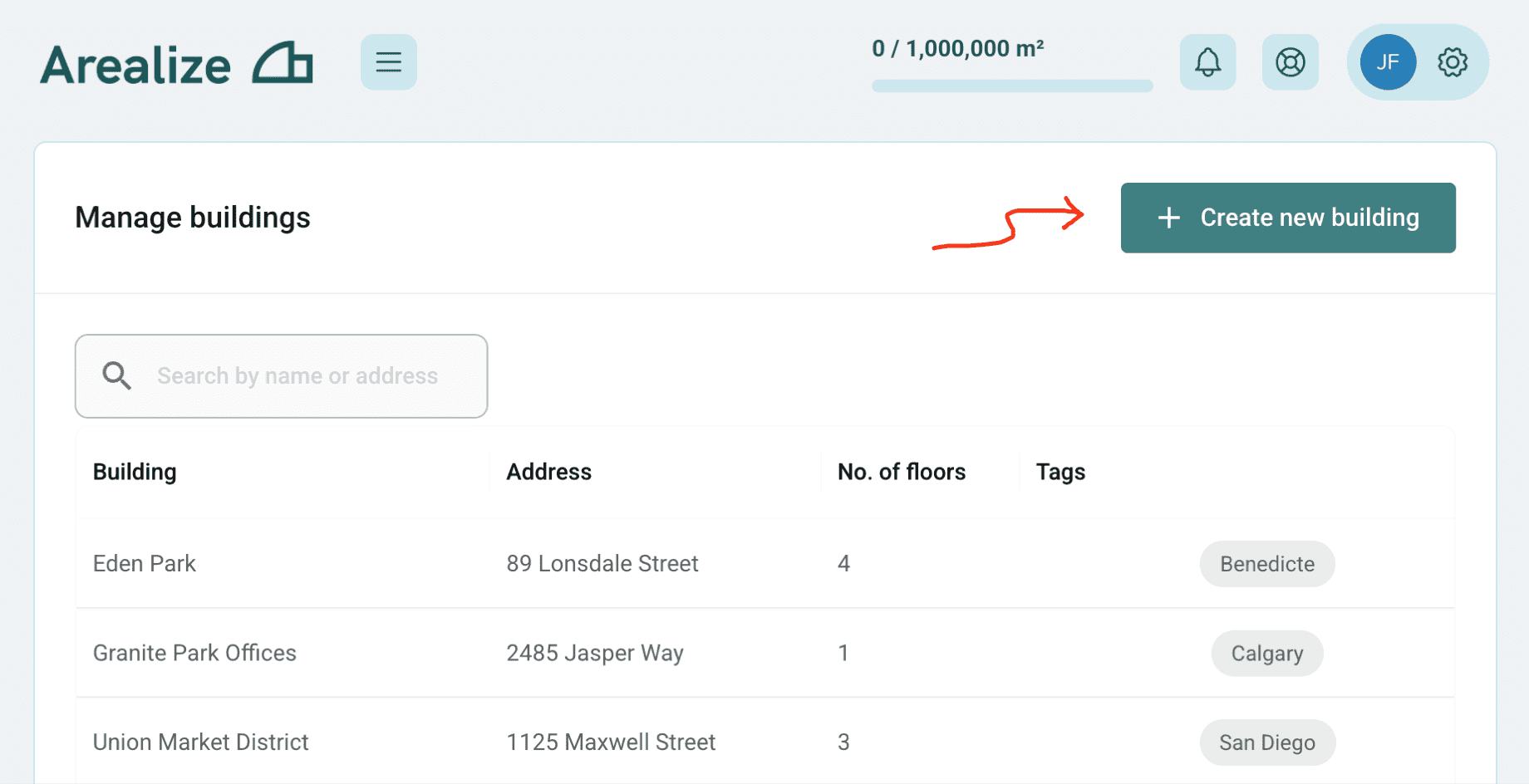Screen dimensions: 1529x784
Task: Open settings via the gear icon
Action: pyautogui.click(x=1453, y=62)
